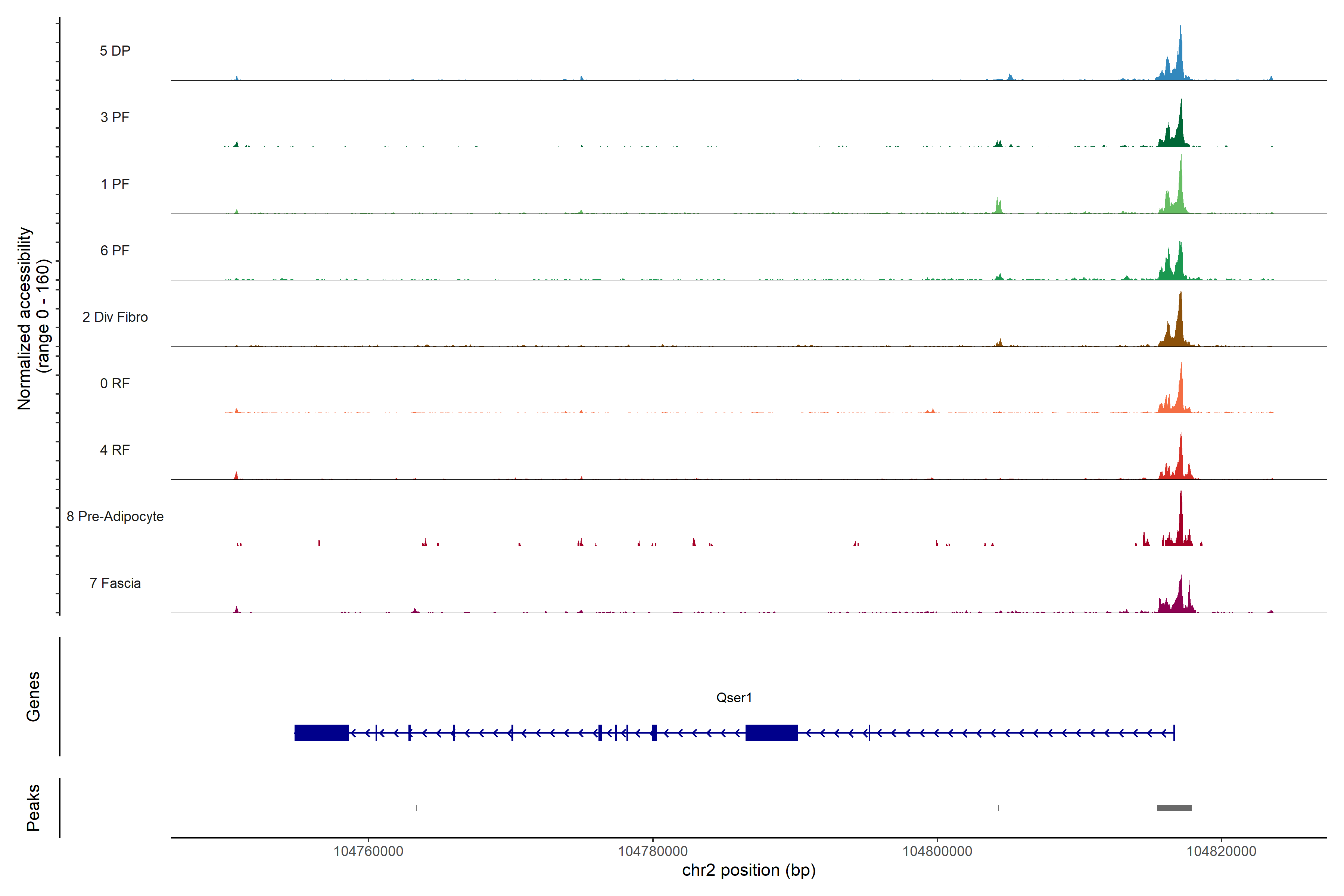Viewport: 1344px width, 896px height.
Task: Click the 104780000 axis tick label
Action: pyautogui.click(x=653, y=852)
